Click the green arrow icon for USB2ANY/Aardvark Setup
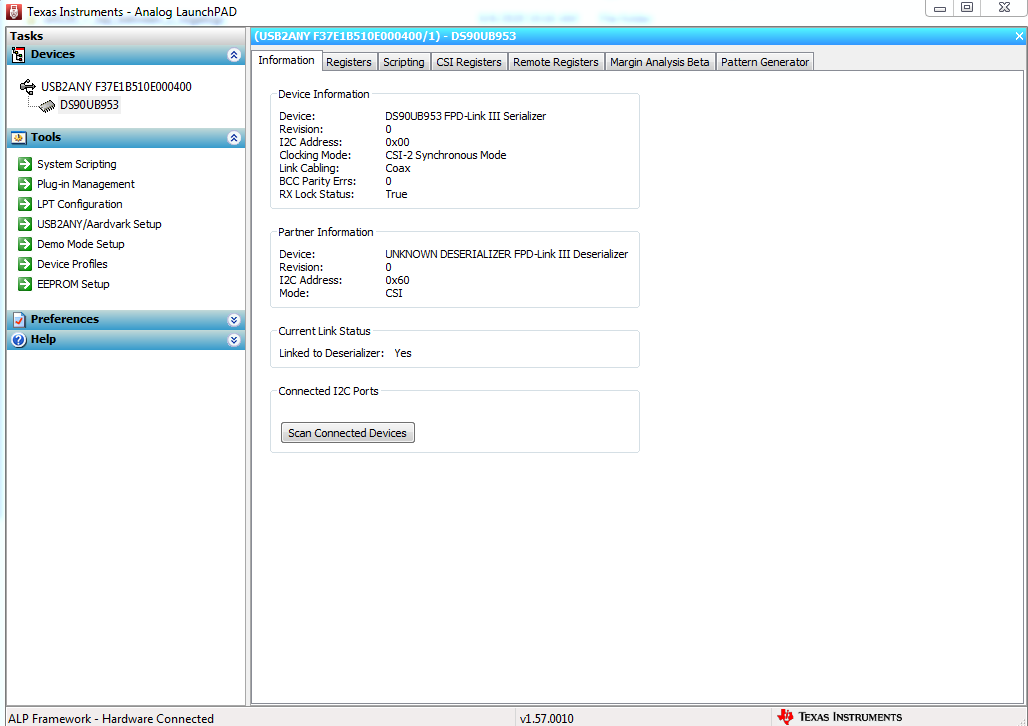 click(x=25, y=224)
